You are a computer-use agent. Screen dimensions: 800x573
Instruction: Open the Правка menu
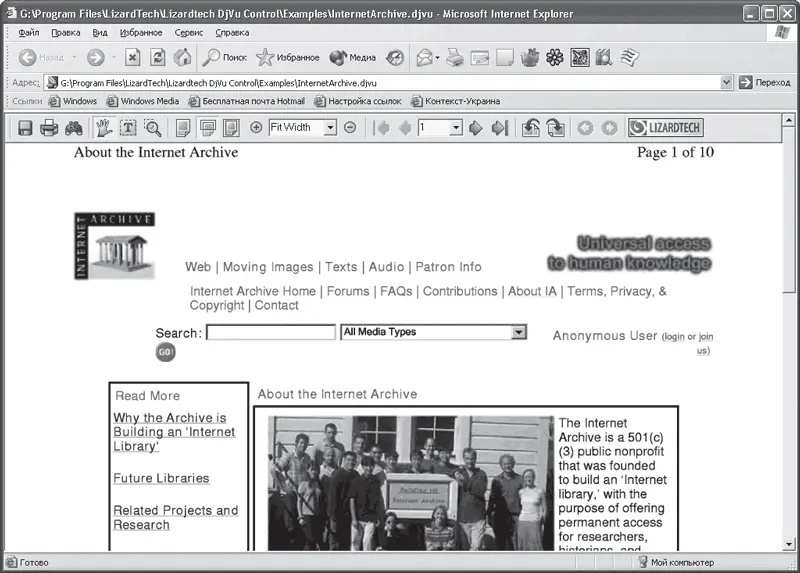pyautogui.click(x=66, y=33)
